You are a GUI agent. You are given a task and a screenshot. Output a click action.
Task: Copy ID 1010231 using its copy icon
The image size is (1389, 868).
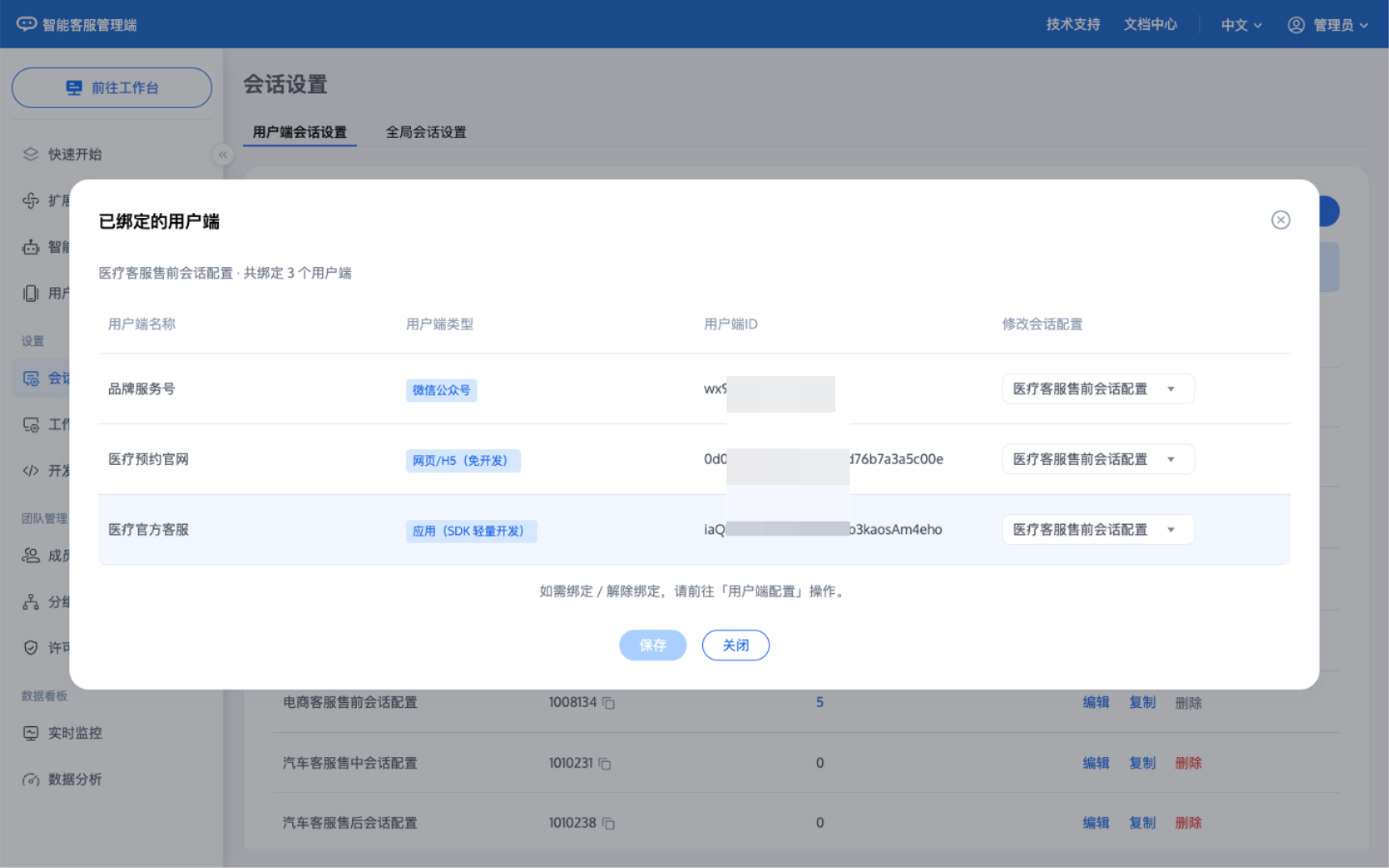605,764
